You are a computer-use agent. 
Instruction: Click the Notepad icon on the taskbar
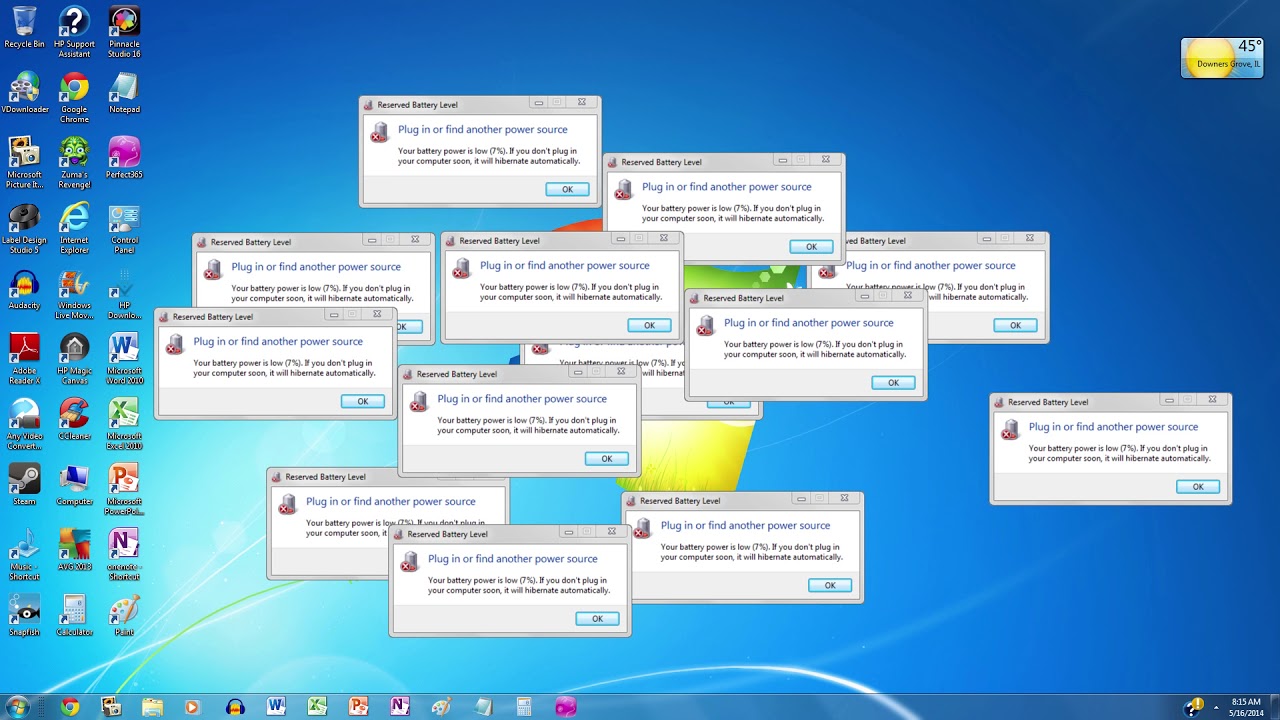[x=483, y=707]
